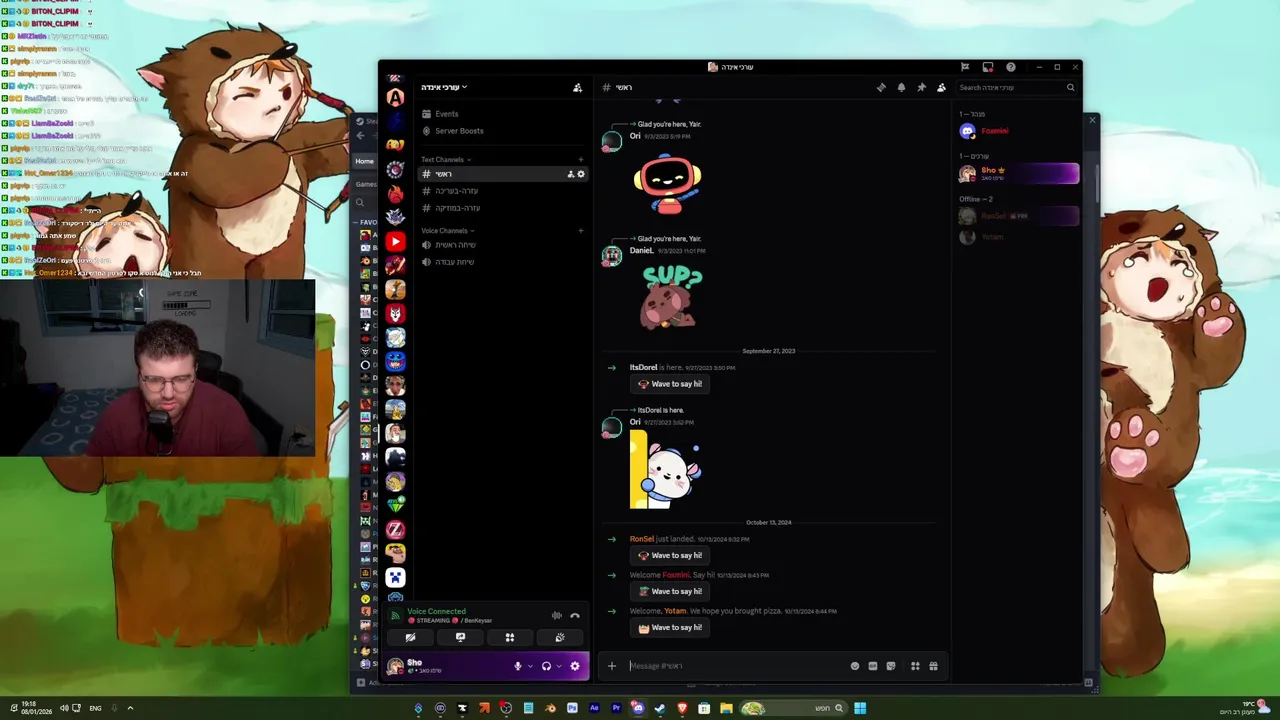This screenshot has width=1280, height=720.
Task: Click ENG language indicator on taskbar
Action: tap(95, 708)
